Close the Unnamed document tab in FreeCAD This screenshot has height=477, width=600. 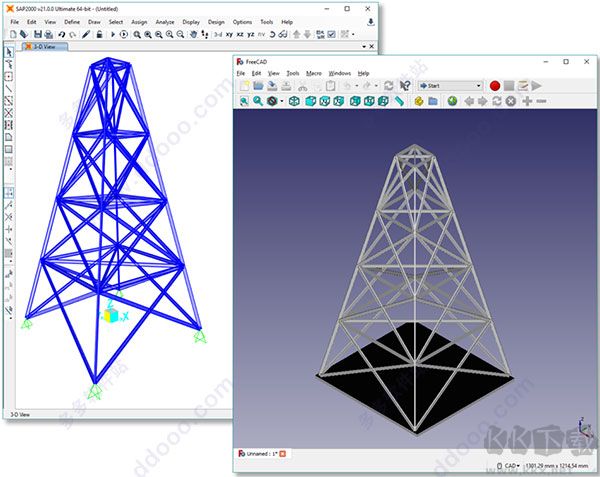click(282, 454)
